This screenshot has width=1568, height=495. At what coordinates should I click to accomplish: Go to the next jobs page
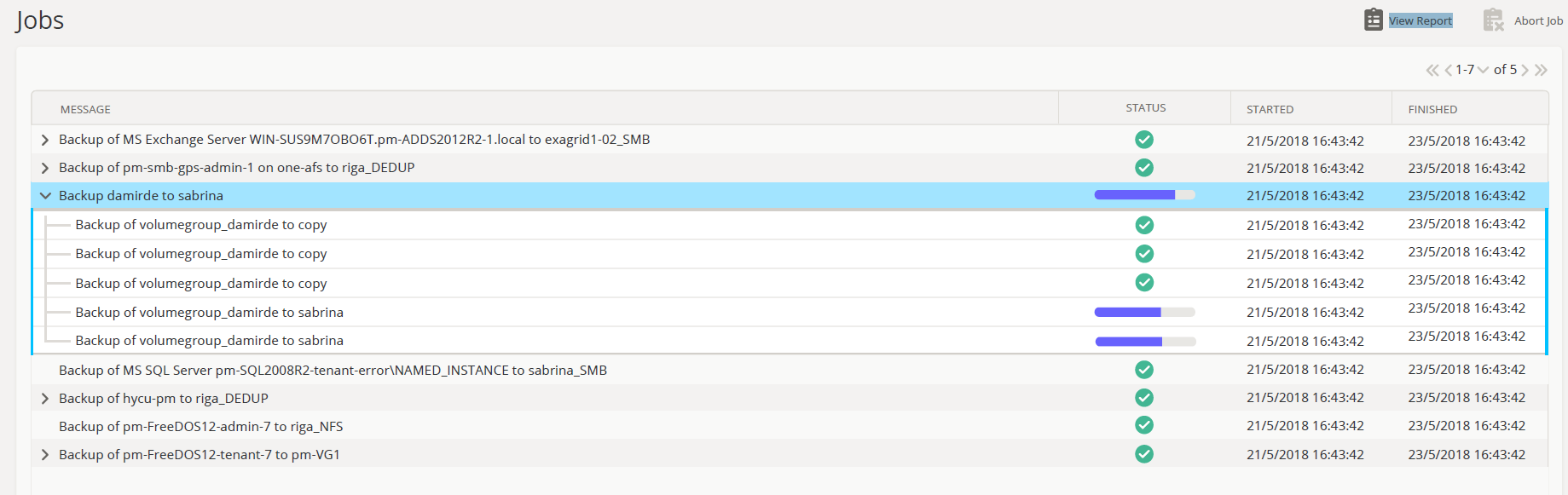pos(1525,70)
